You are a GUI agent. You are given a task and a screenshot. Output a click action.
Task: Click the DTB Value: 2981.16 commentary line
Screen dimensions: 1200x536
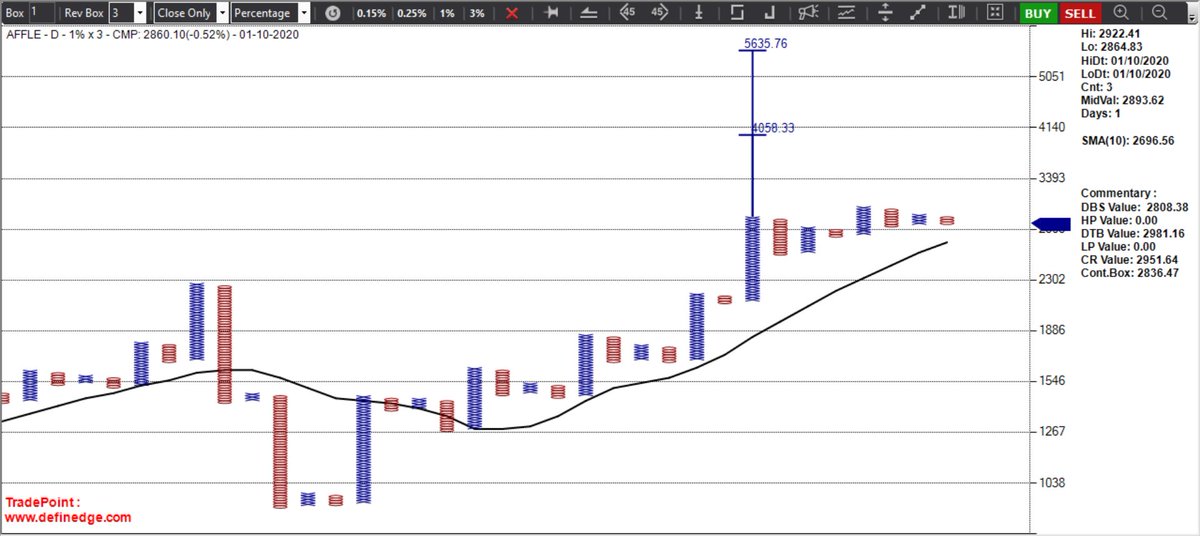tap(1133, 233)
